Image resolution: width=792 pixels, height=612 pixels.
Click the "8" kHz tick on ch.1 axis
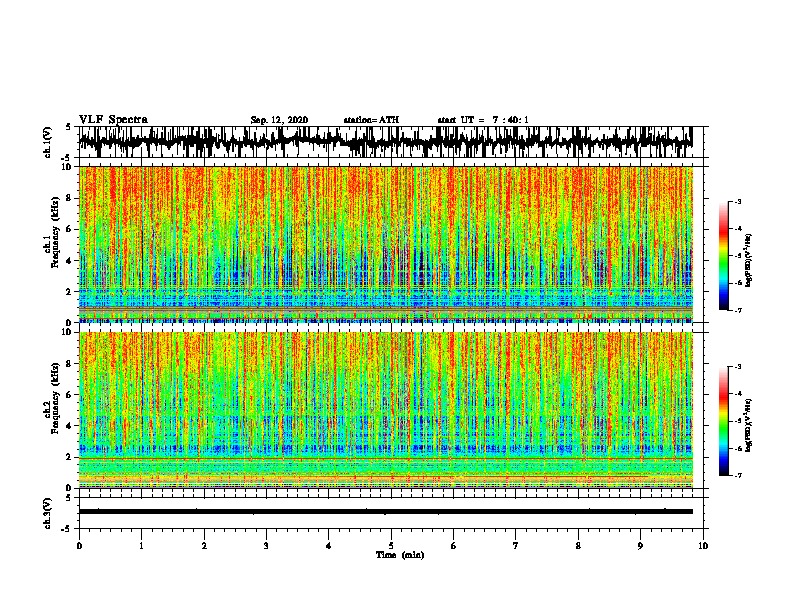click(70, 198)
